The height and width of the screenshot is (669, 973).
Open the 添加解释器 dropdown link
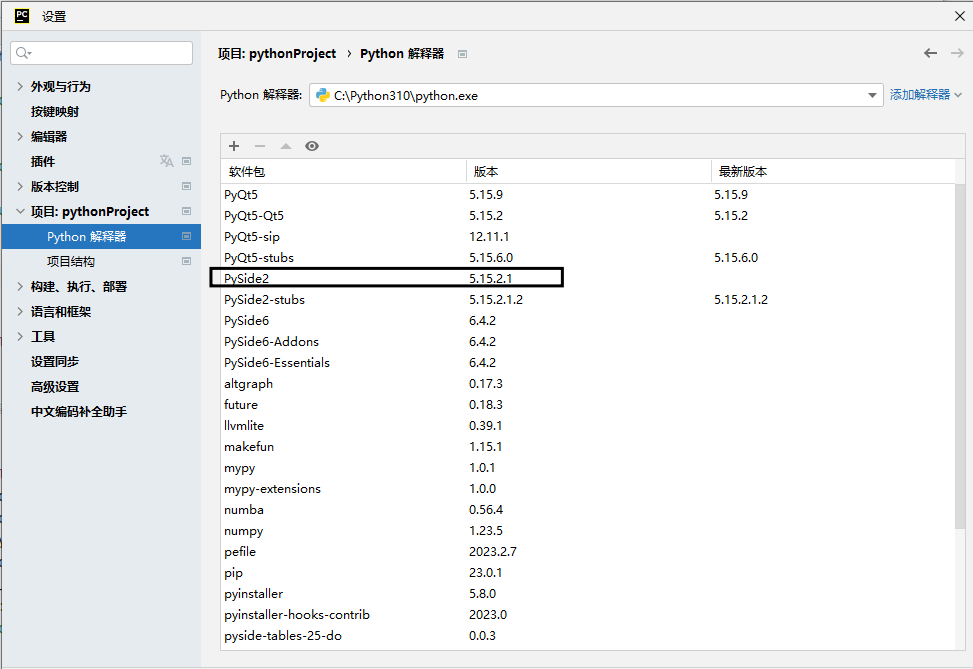click(925, 94)
